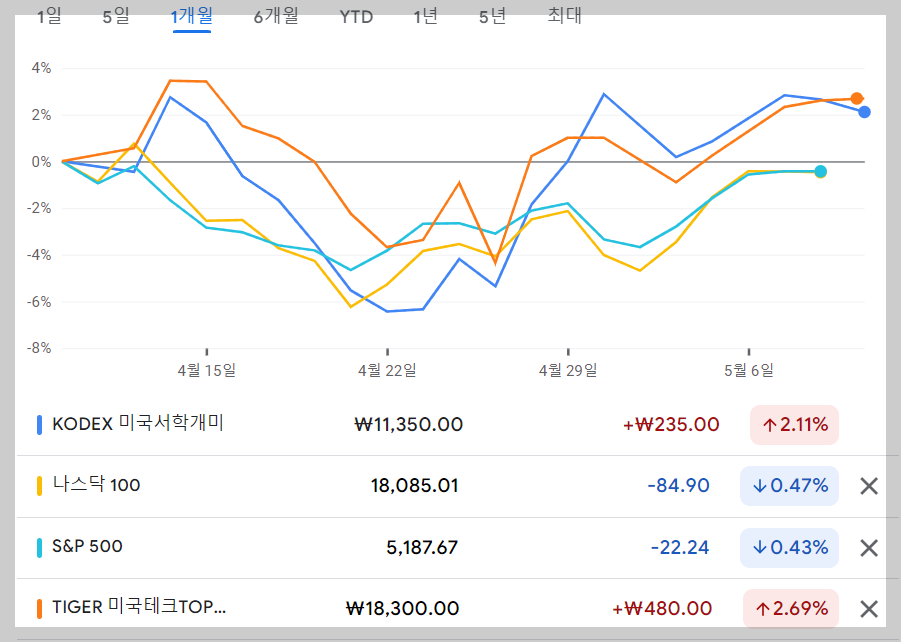Click the orange line endpoint dot
901x642 pixels.
pos(857,98)
